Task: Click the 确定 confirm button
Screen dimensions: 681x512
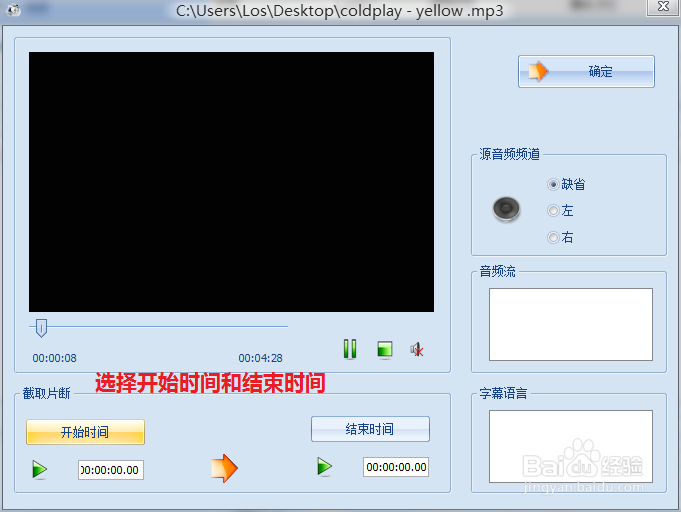Action: pos(586,71)
